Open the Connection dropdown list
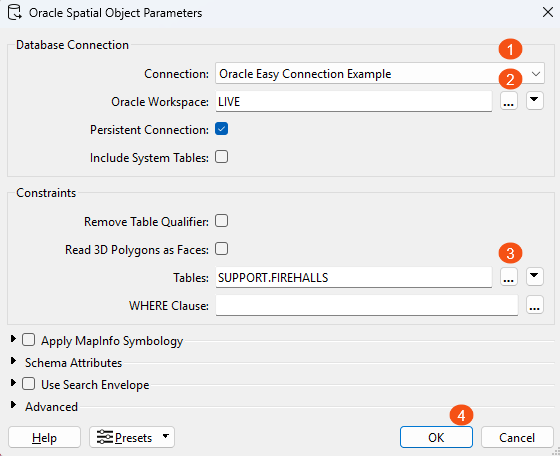 coord(380,74)
